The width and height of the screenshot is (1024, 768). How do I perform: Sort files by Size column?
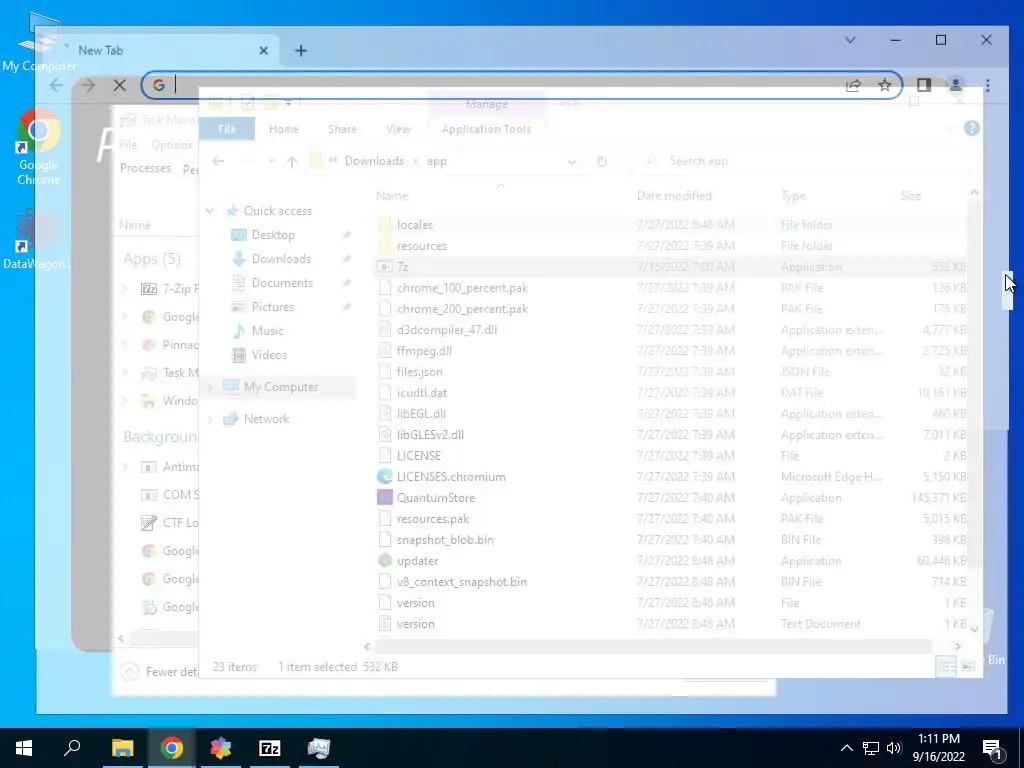[910, 196]
